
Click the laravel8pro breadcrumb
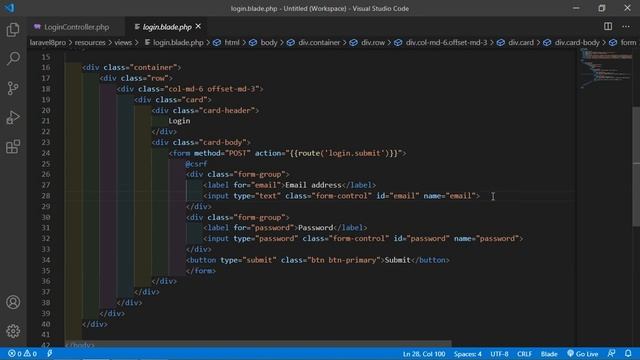(47, 42)
